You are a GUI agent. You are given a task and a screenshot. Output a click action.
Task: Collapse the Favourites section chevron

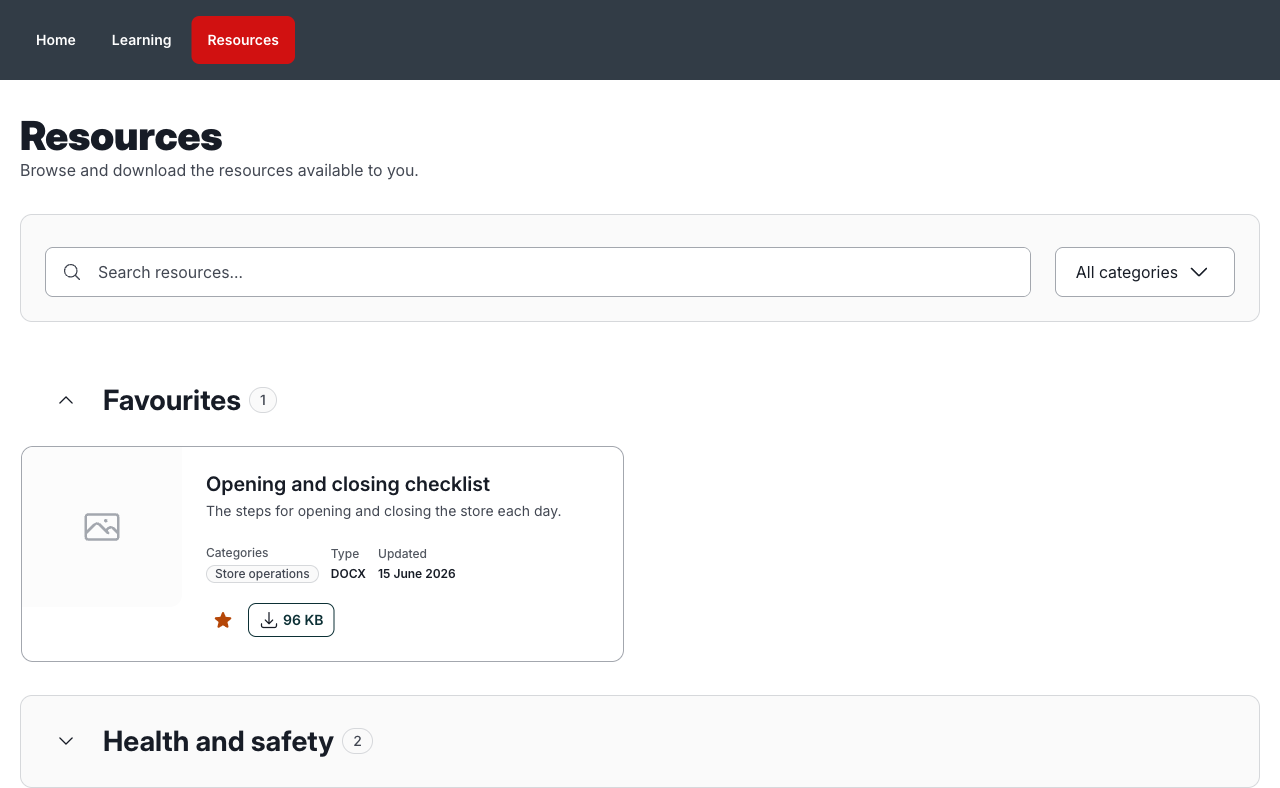(x=66, y=400)
